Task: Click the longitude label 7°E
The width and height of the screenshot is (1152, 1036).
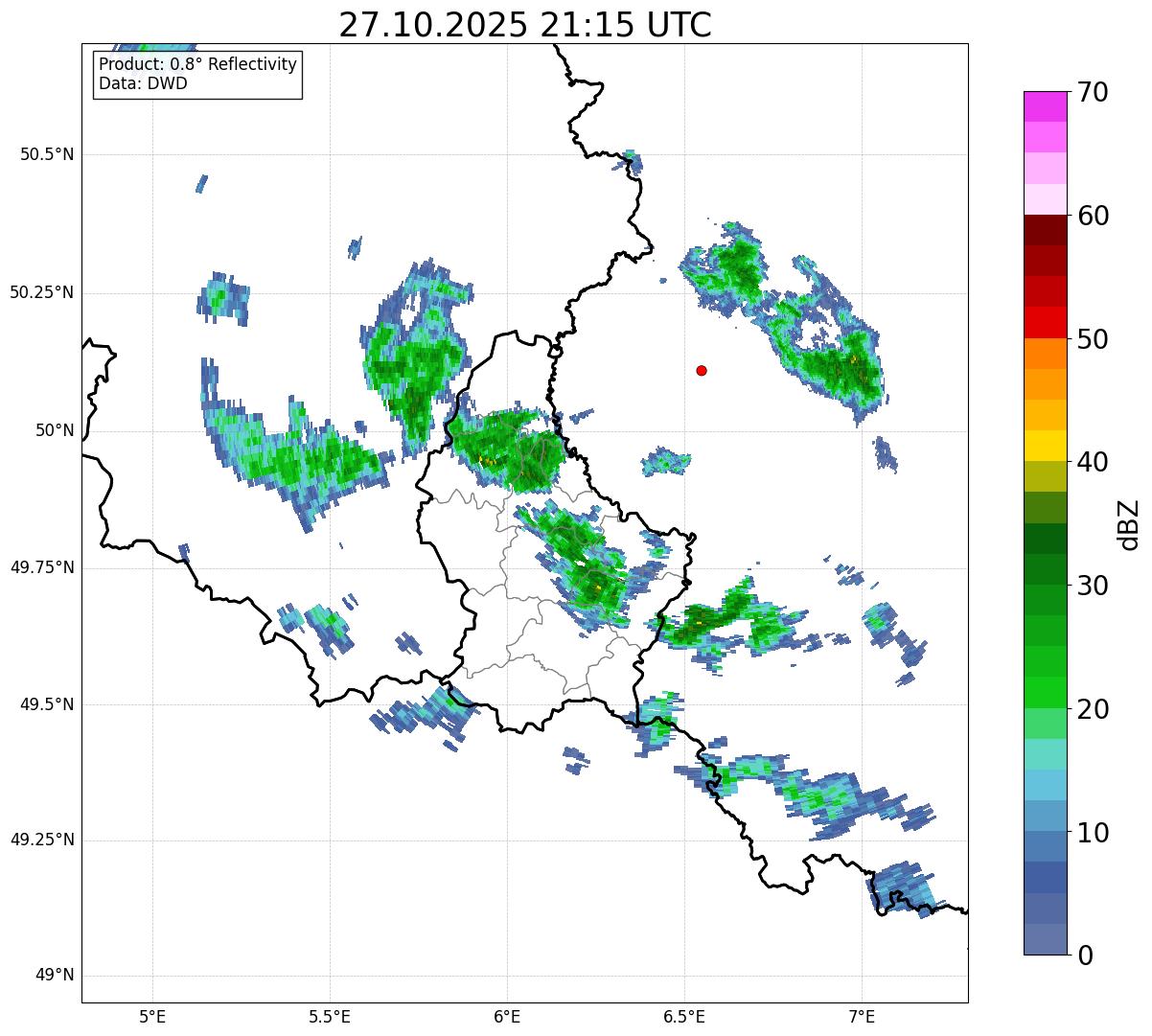Action: click(862, 1017)
